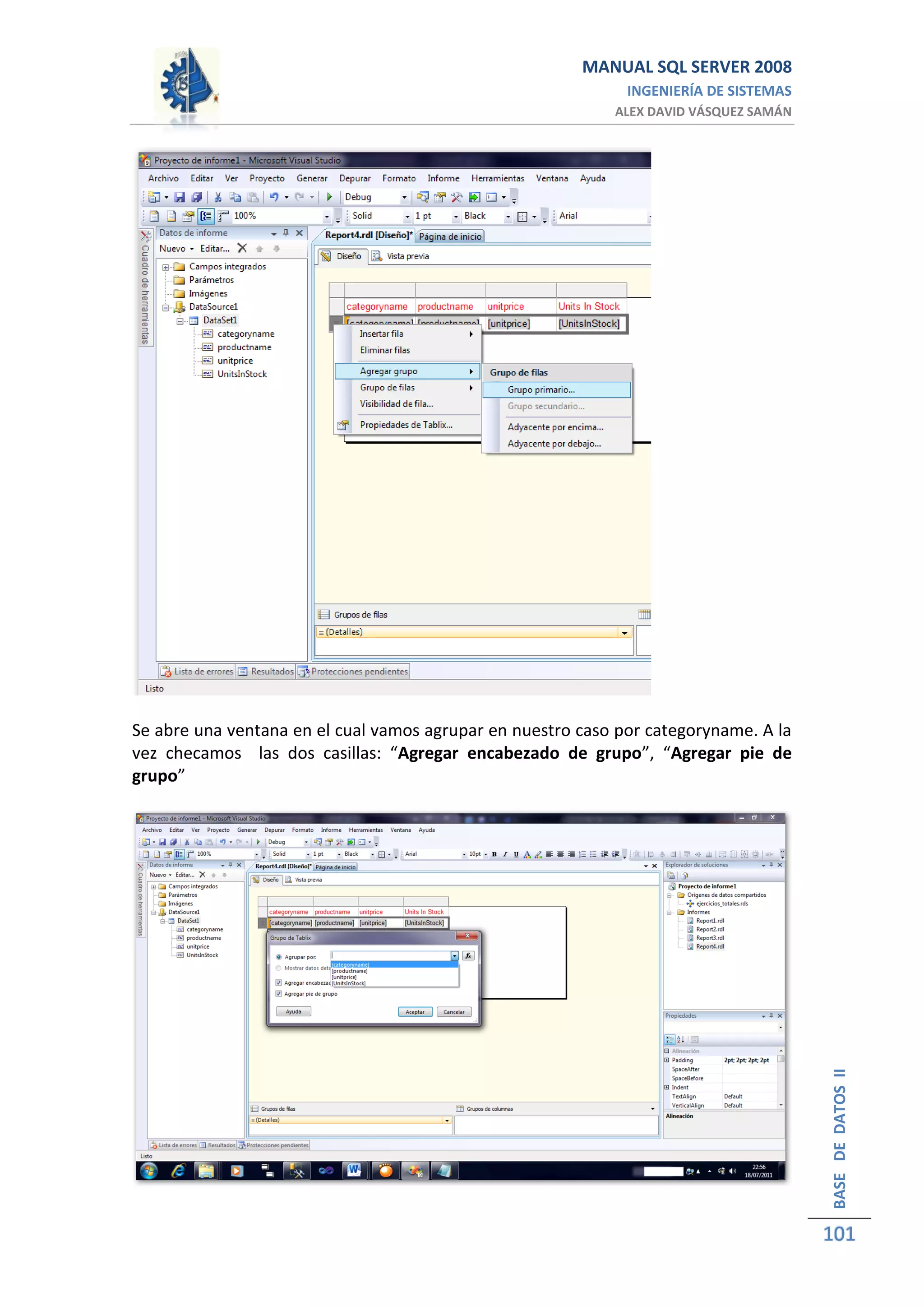Open Lista de errores tab, upper screenshot
Screen dimensions: 924x1307
click(197, 671)
